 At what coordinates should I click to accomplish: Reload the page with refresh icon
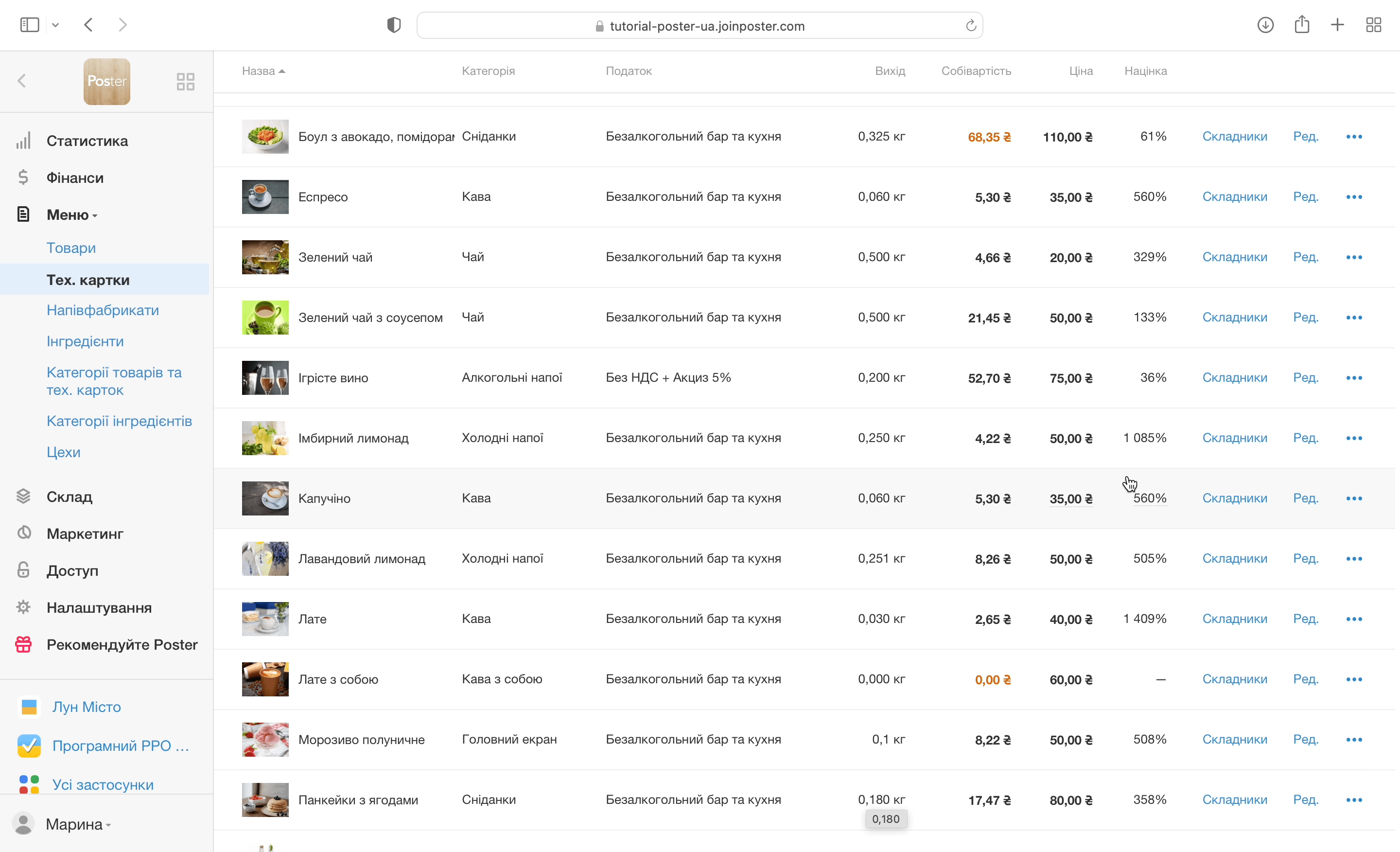pyautogui.click(x=970, y=26)
